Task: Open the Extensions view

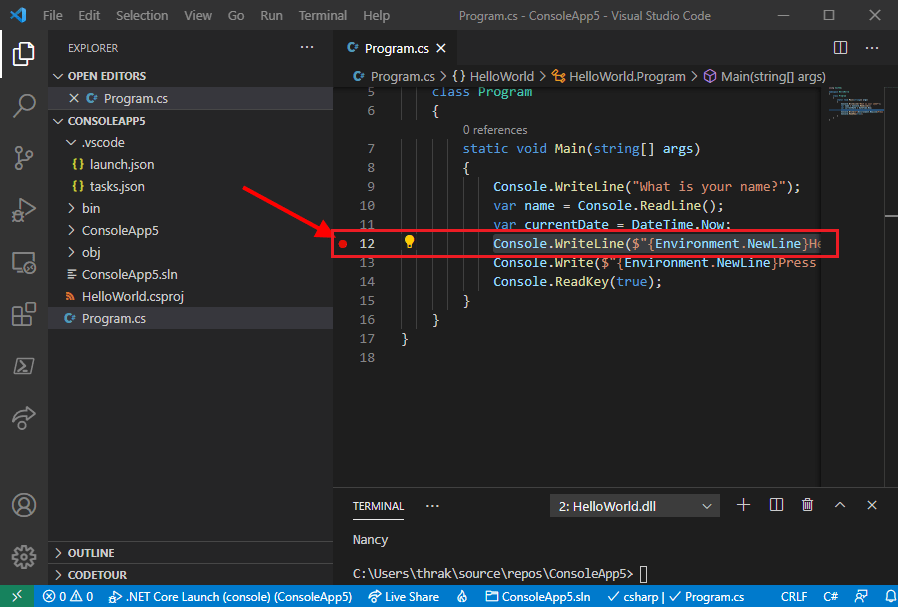Action: coord(24,314)
